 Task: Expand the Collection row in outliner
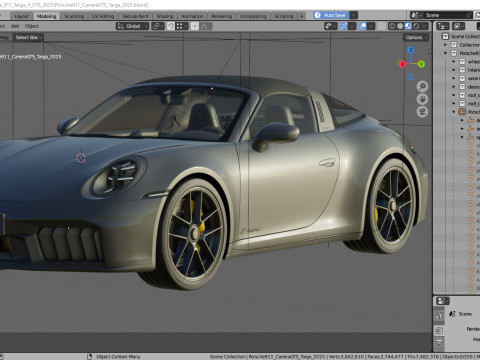[445, 45]
